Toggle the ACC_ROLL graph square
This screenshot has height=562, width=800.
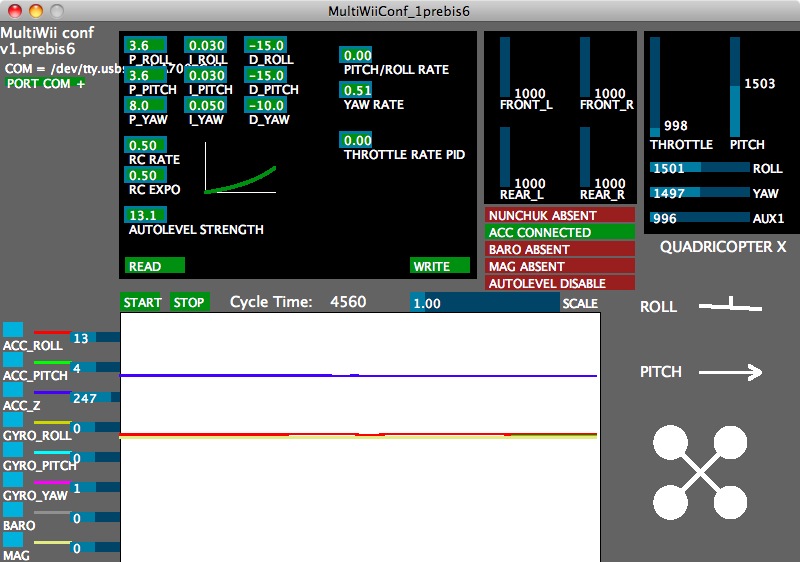(13, 329)
